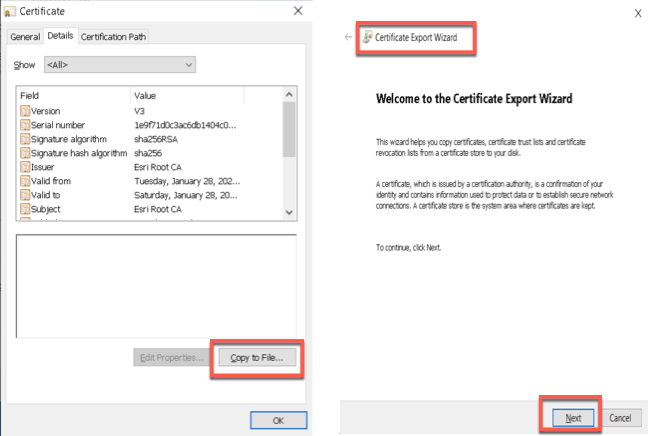
Task: Select the Tuesday, January 28 value
Action: [x=187, y=181]
